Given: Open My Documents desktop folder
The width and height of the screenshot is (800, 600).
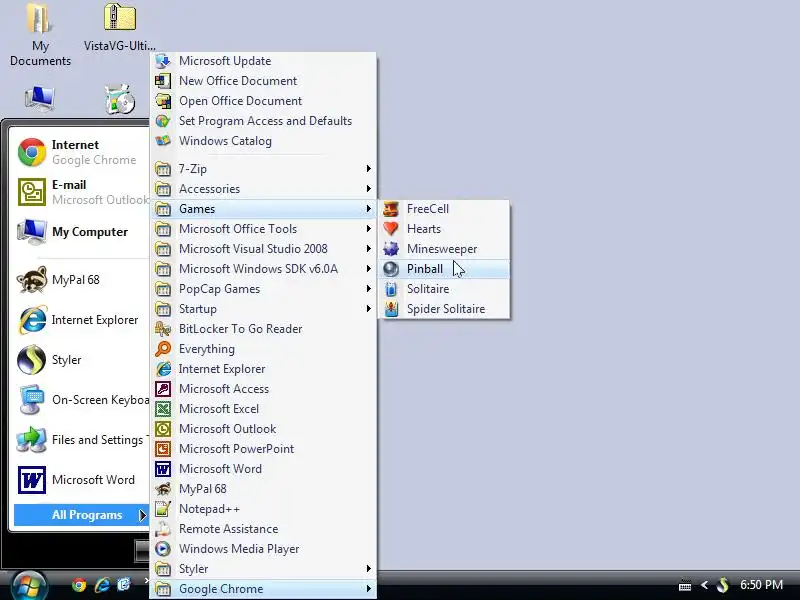Looking at the screenshot, I should tap(40, 34).
